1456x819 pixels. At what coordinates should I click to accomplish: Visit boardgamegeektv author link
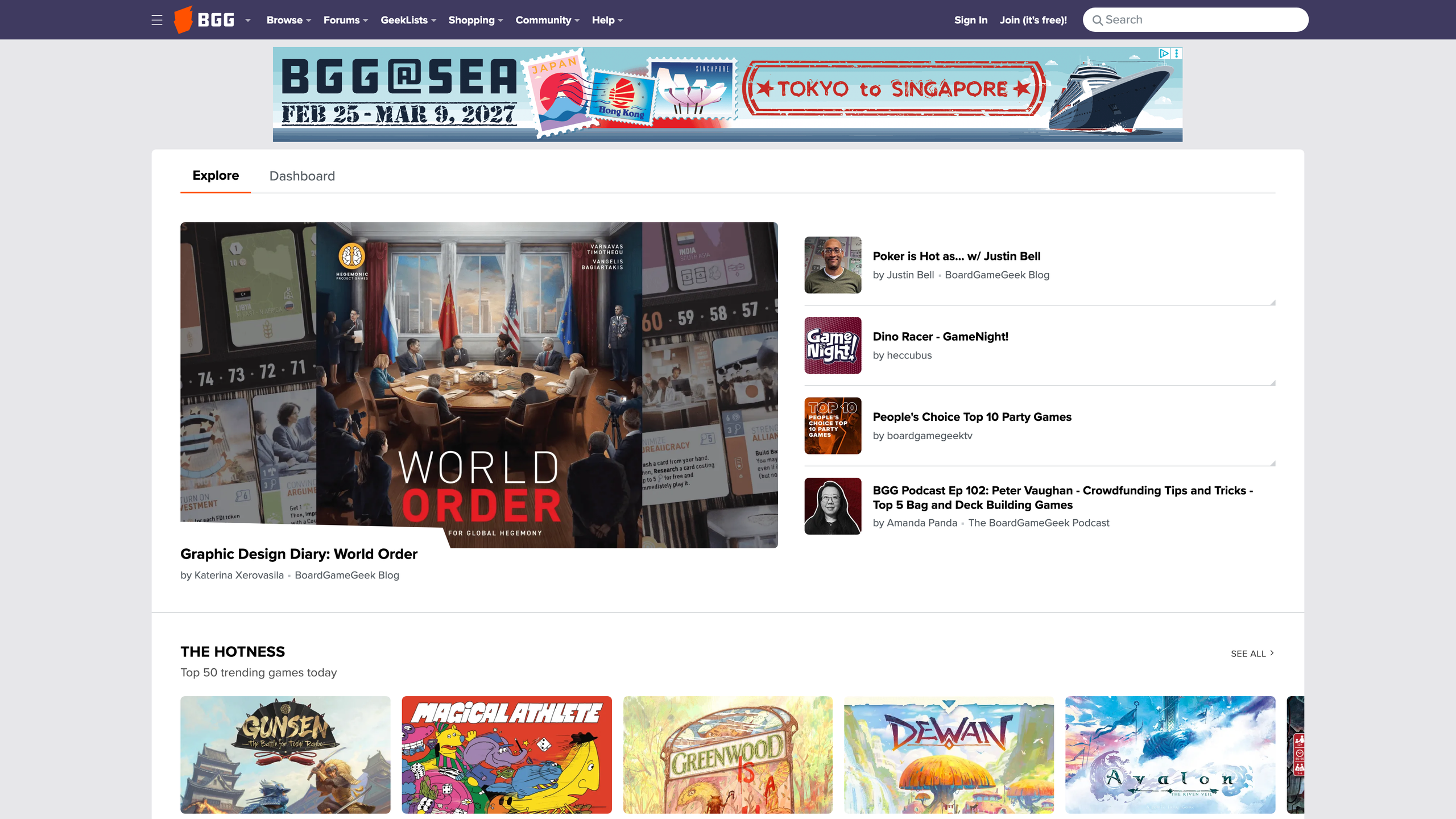click(929, 436)
